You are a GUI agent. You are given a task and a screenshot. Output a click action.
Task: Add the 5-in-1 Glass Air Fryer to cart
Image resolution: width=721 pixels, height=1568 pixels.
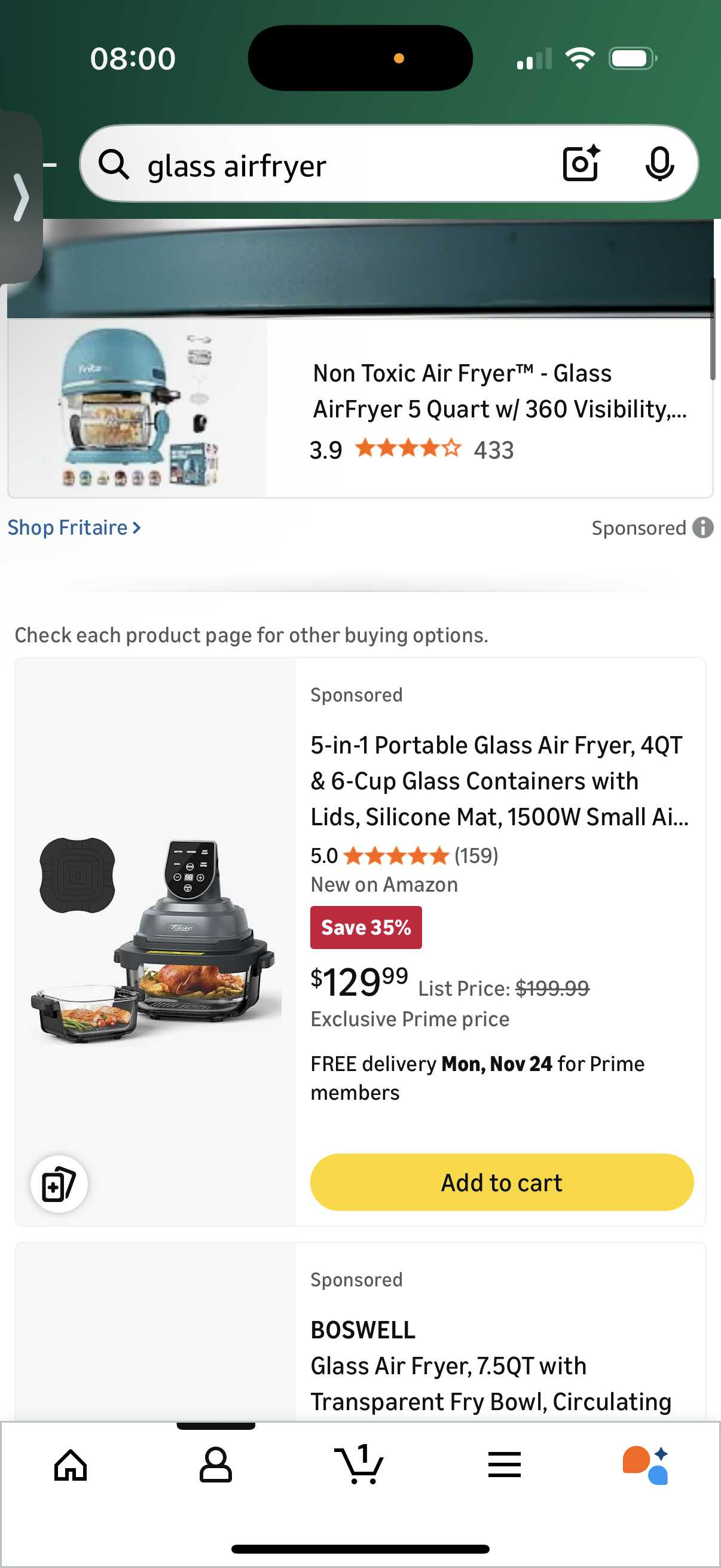502,1182
